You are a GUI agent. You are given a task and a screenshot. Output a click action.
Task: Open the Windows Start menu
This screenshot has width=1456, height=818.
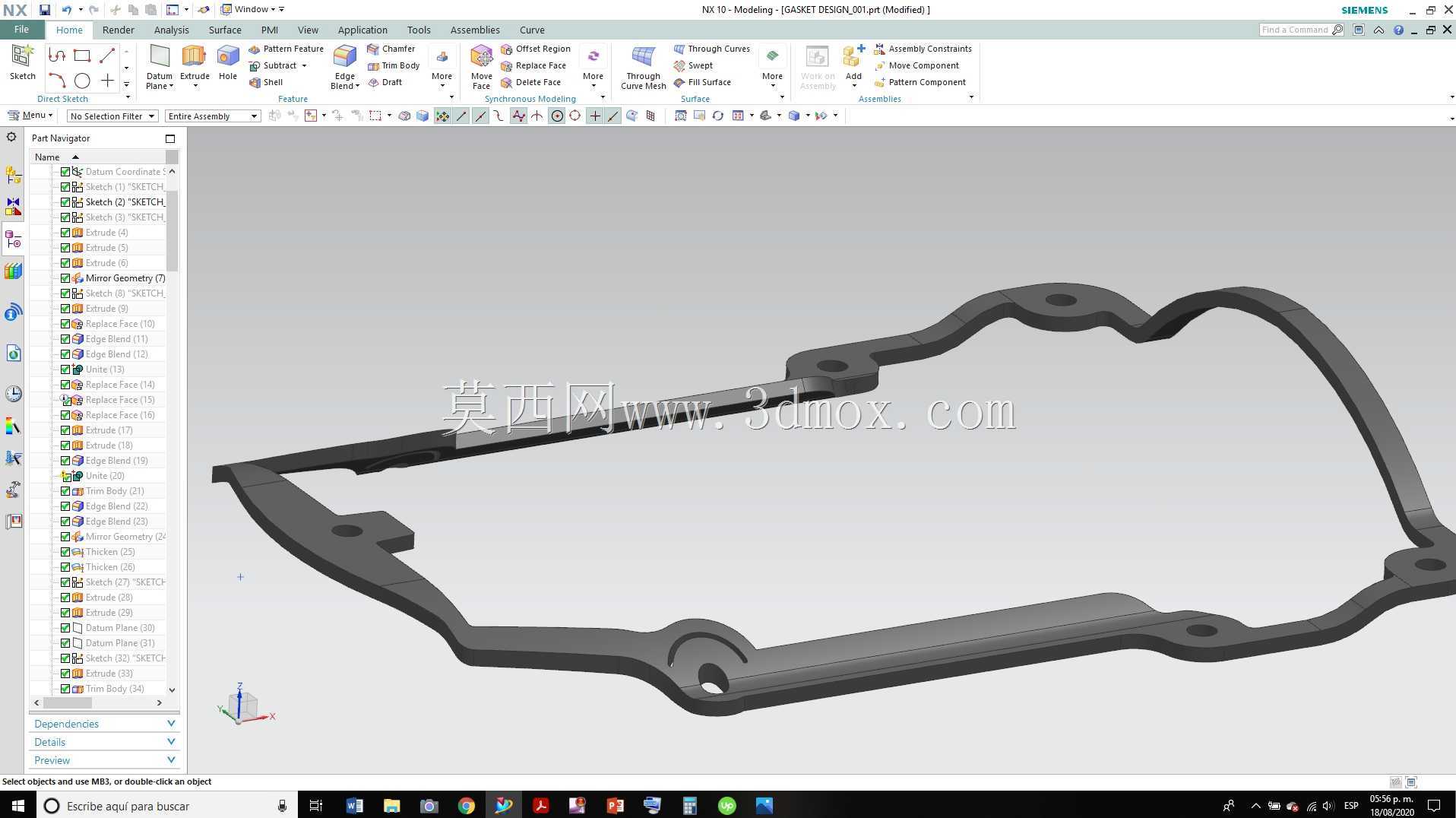pyautogui.click(x=18, y=806)
